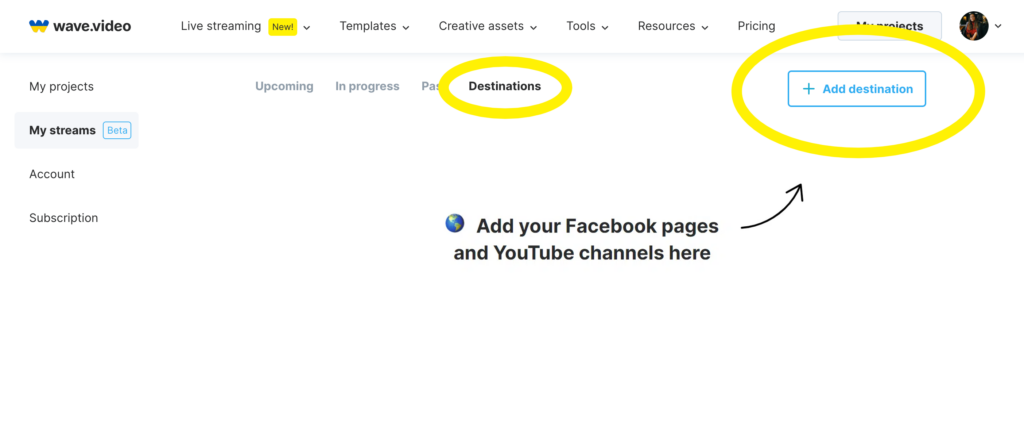The image size is (1024, 426).
Task: Open My projects in the sidebar
Action: (x=61, y=86)
